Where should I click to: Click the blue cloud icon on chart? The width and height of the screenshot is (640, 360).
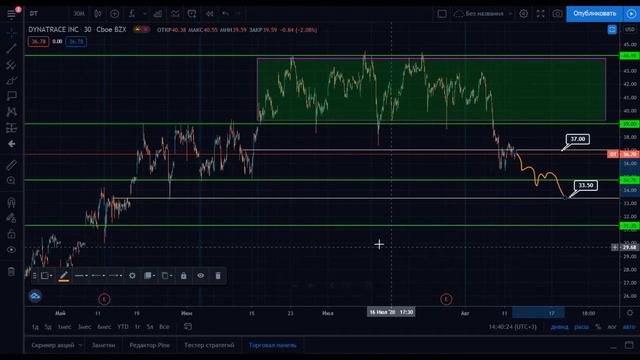[x=35, y=296]
